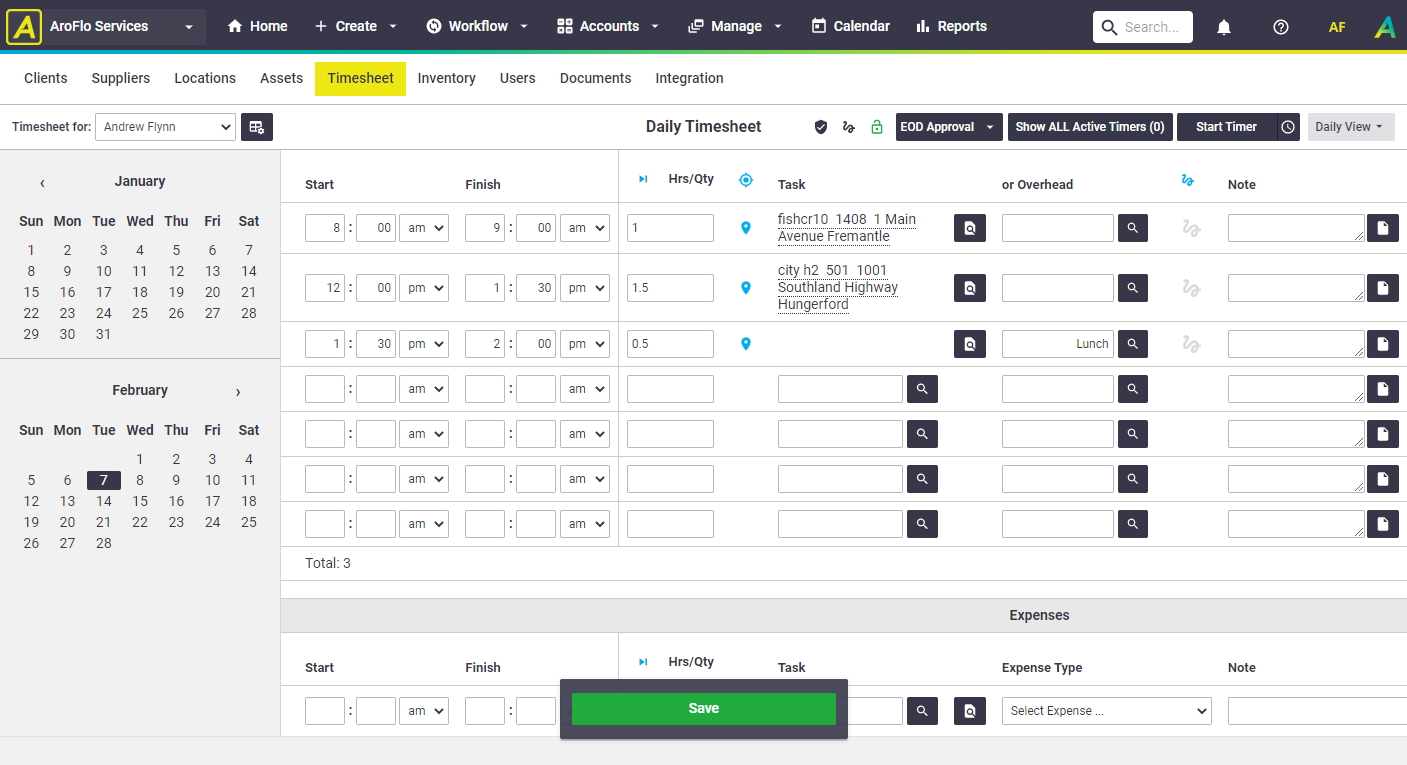Switch to the Clients tab
Screen dimensions: 1407x765
[46, 78]
